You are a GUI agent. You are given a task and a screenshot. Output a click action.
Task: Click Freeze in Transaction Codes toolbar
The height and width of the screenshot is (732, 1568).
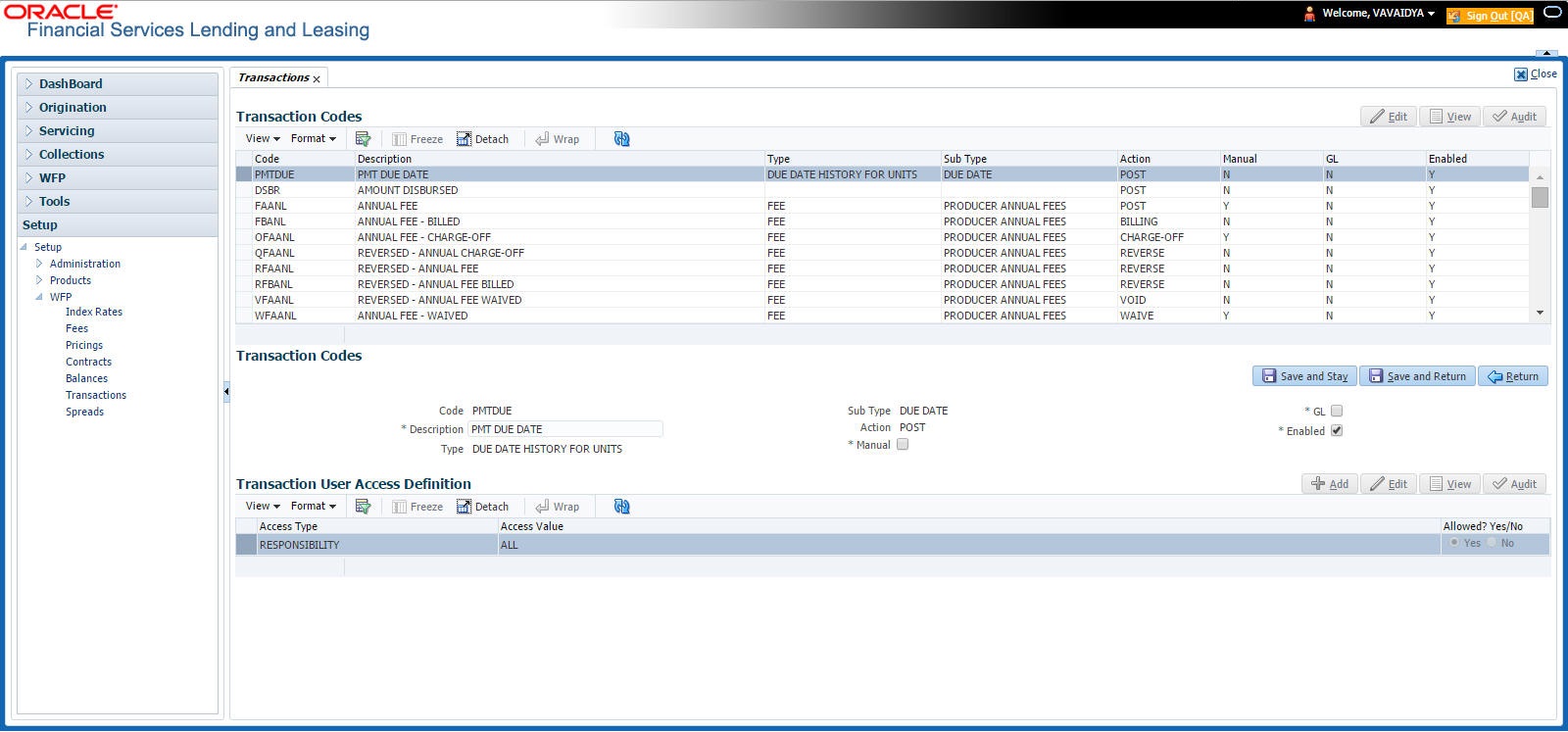[x=417, y=139]
